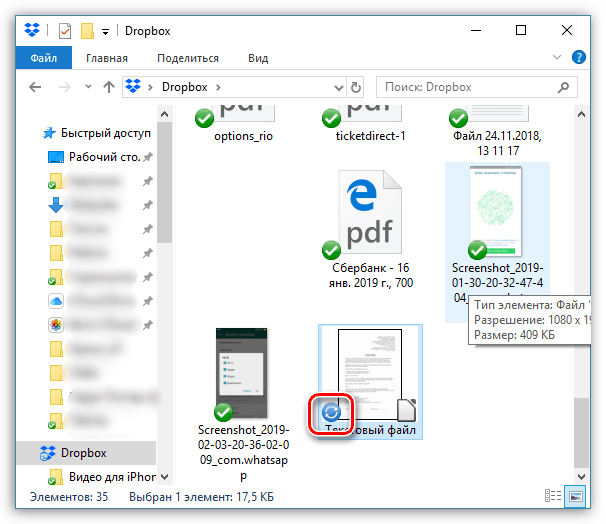Click the colorful Photos icon in sidebar
The height and width of the screenshot is (524, 606).
tap(56, 325)
